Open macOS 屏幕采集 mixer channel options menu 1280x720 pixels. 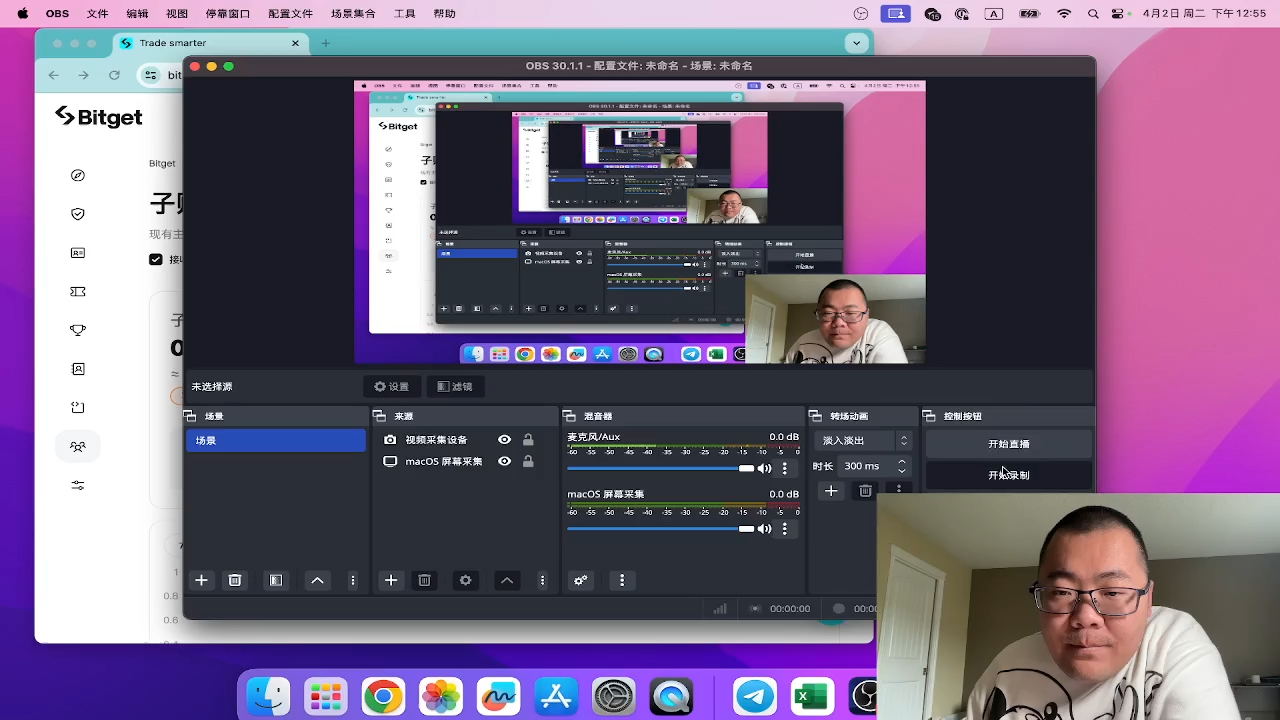[x=784, y=528]
